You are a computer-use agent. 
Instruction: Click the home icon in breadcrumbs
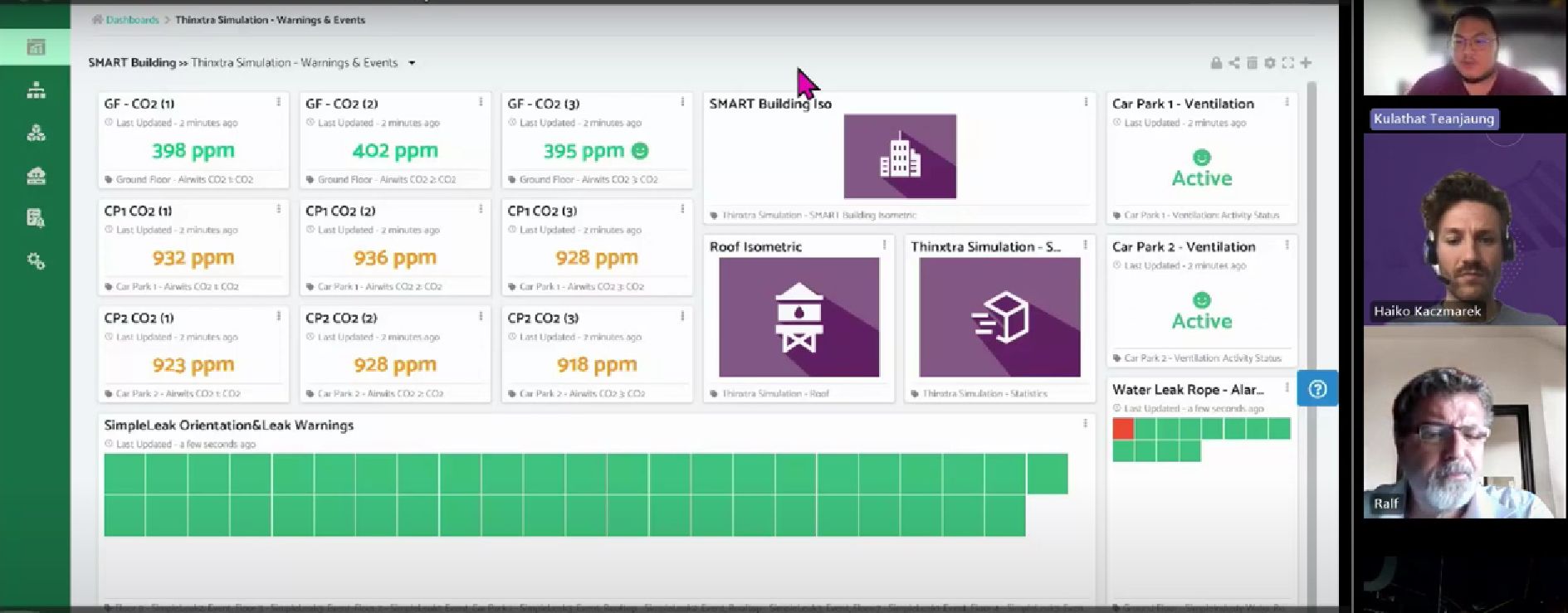click(97, 20)
